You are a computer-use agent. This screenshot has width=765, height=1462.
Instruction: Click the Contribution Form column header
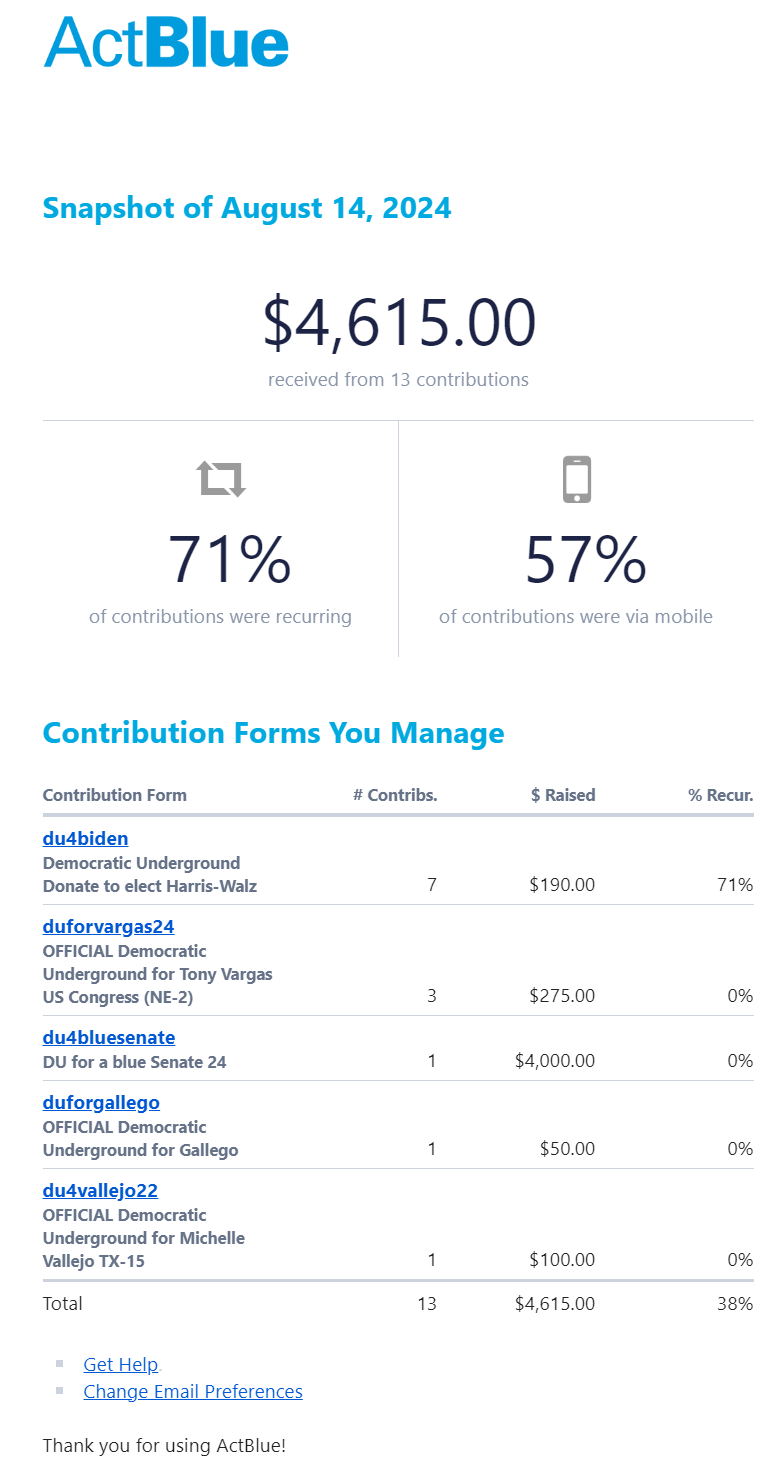(x=114, y=795)
